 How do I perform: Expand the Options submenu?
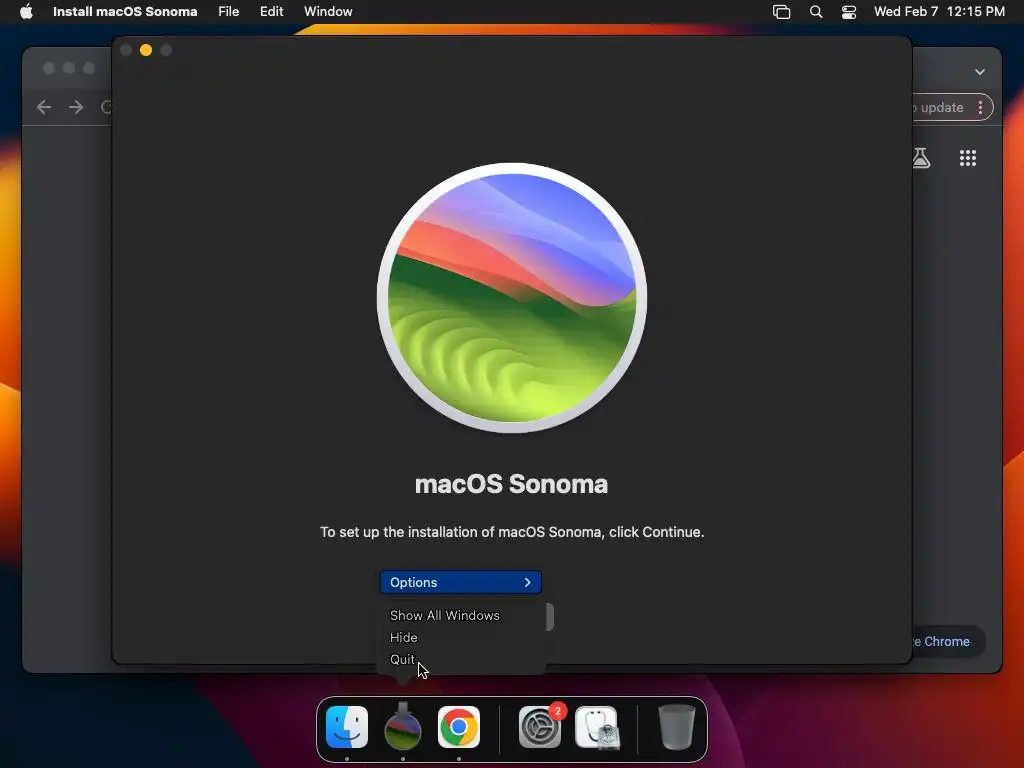(x=460, y=582)
